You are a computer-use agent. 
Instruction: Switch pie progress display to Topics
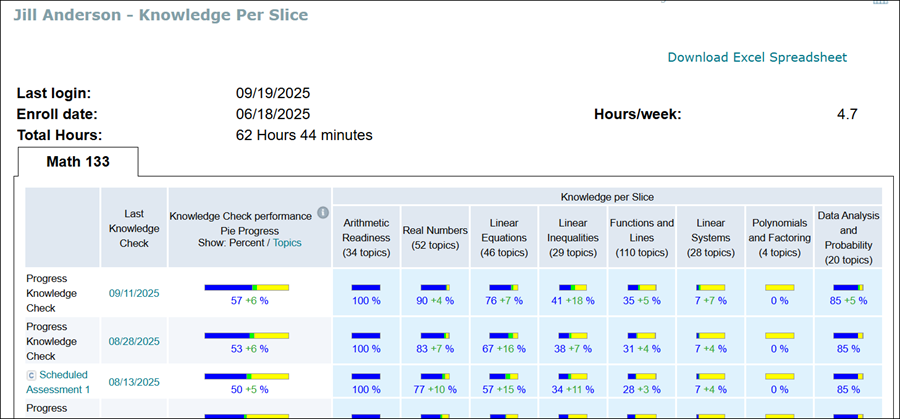pyautogui.click(x=286, y=243)
